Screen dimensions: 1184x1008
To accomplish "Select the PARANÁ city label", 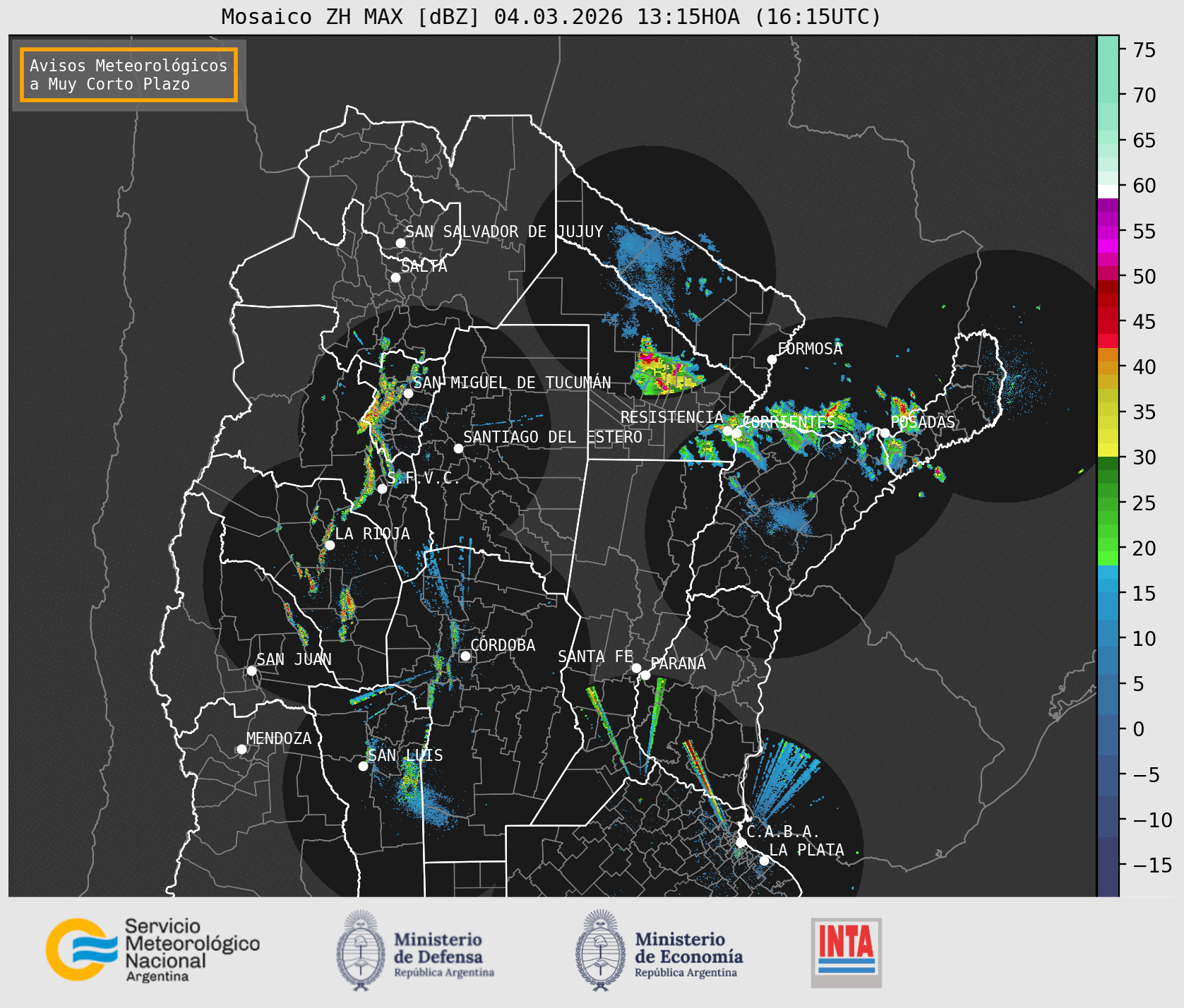I will [678, 664].
